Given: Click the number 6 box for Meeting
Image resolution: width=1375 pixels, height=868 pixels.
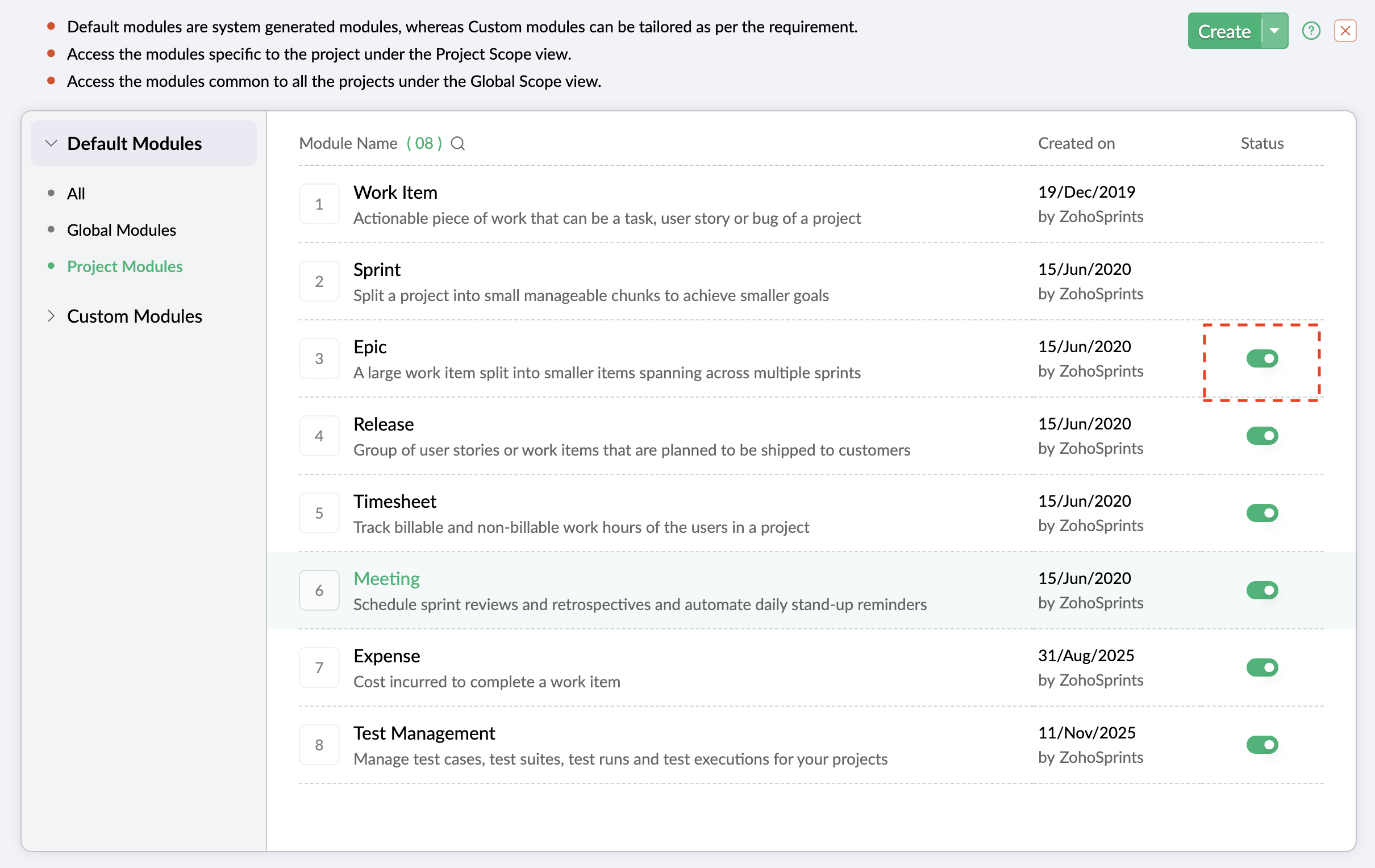Looking at the screenshot, I should tap(319, 590).
